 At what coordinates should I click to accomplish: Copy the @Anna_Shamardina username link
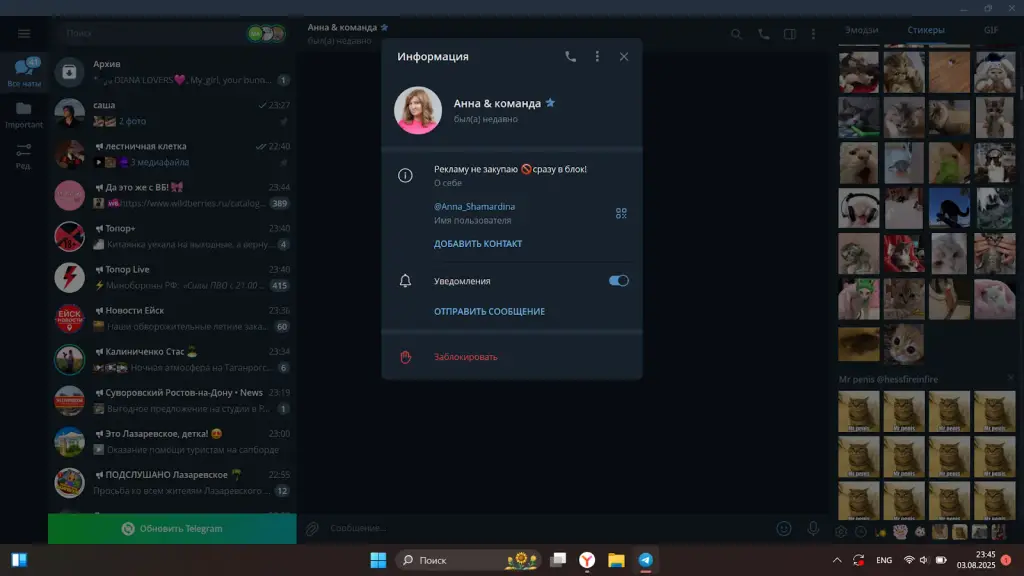coord(474,206)
